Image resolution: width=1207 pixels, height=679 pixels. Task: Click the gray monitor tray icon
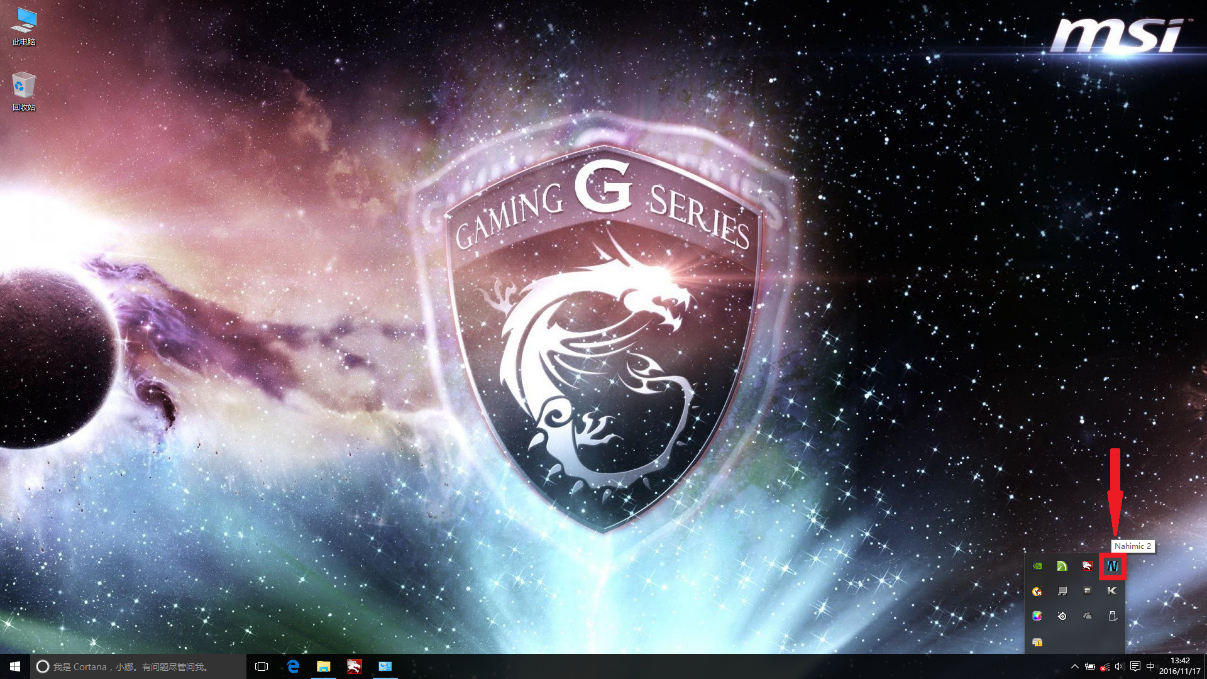pos(1062,591)
